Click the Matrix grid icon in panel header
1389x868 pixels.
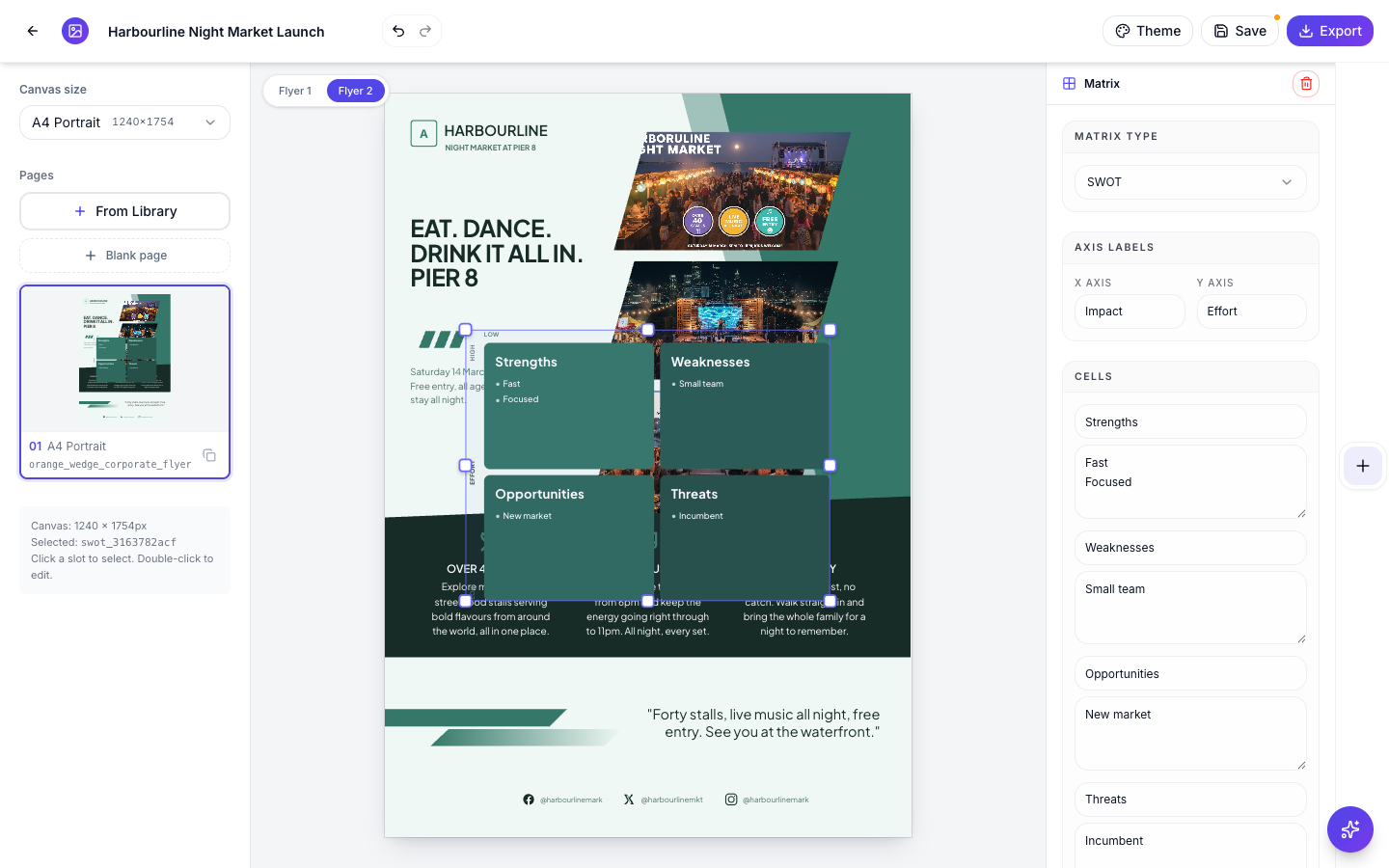click(x=1069, y=84)
